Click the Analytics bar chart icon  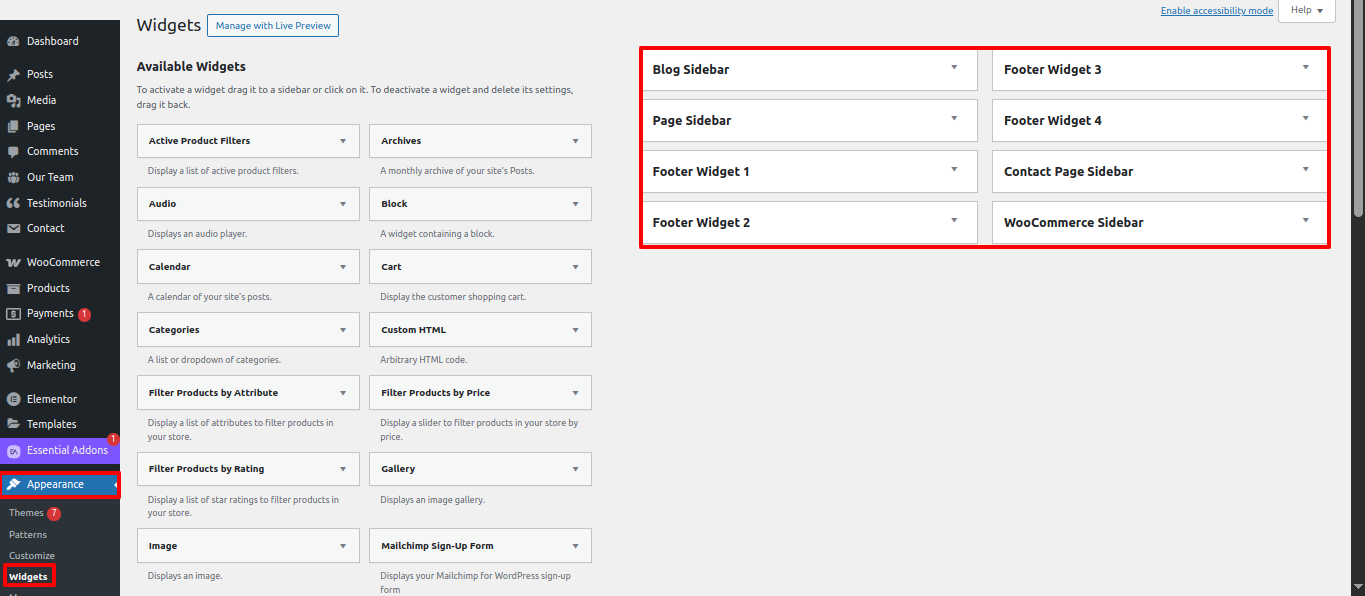tap(13, 340)
